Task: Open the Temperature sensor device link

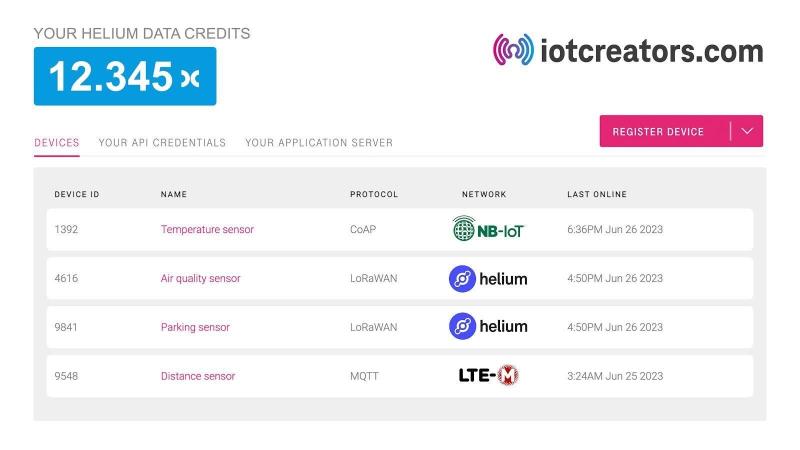Action: (207, 230)
